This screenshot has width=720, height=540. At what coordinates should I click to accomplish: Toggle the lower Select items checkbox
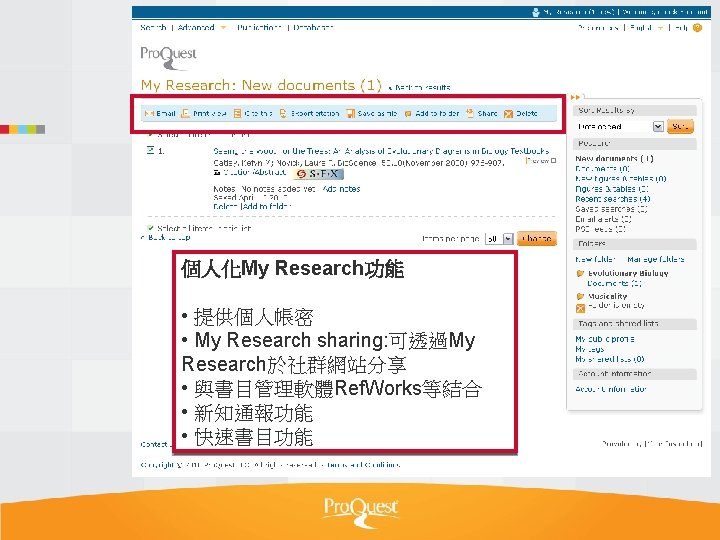coord(150,228)
